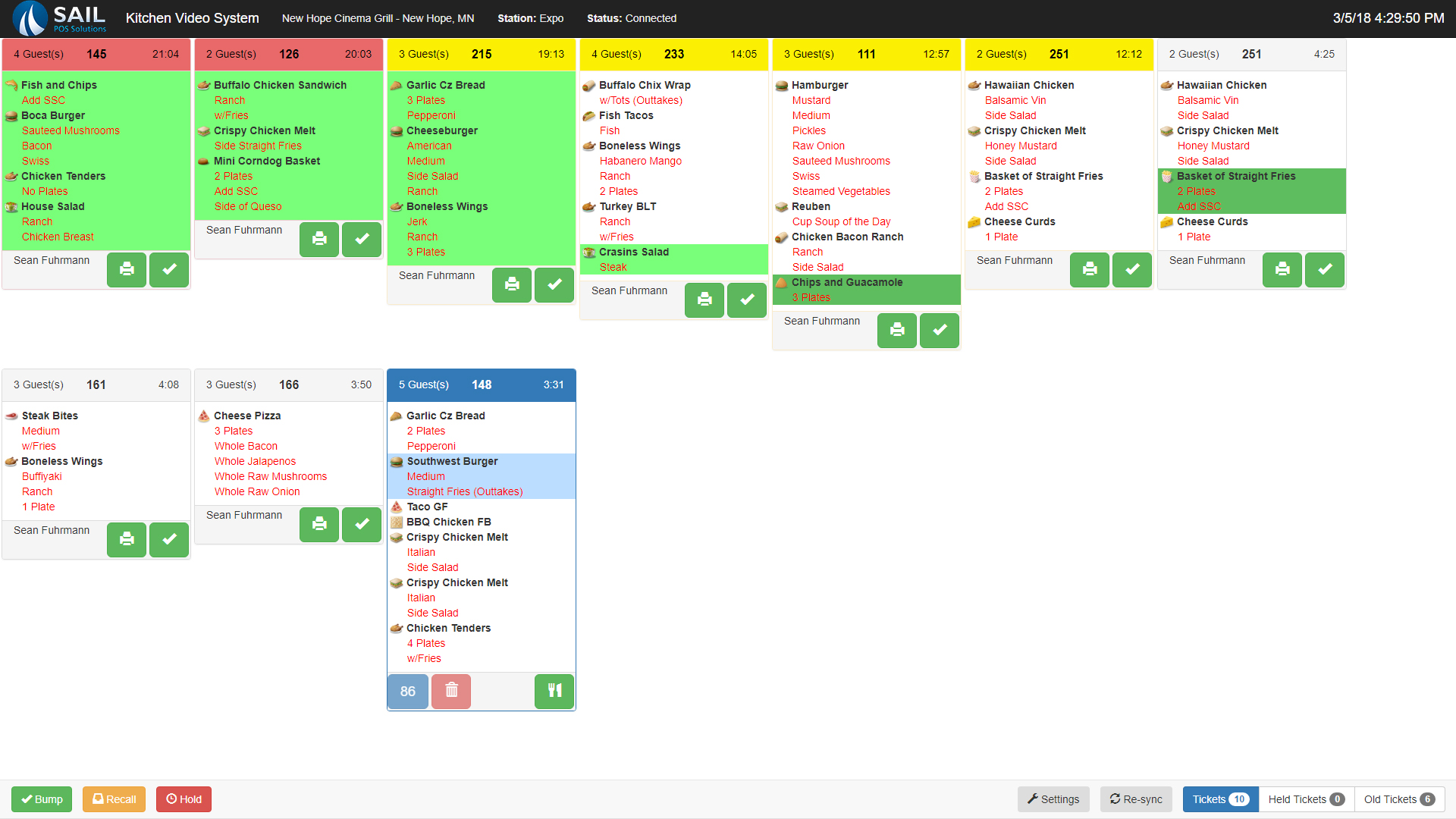This screenshot has height=819, width=1456.
Task: Print ticket 166 with printer icon
Action: click(x=319, y=524)
